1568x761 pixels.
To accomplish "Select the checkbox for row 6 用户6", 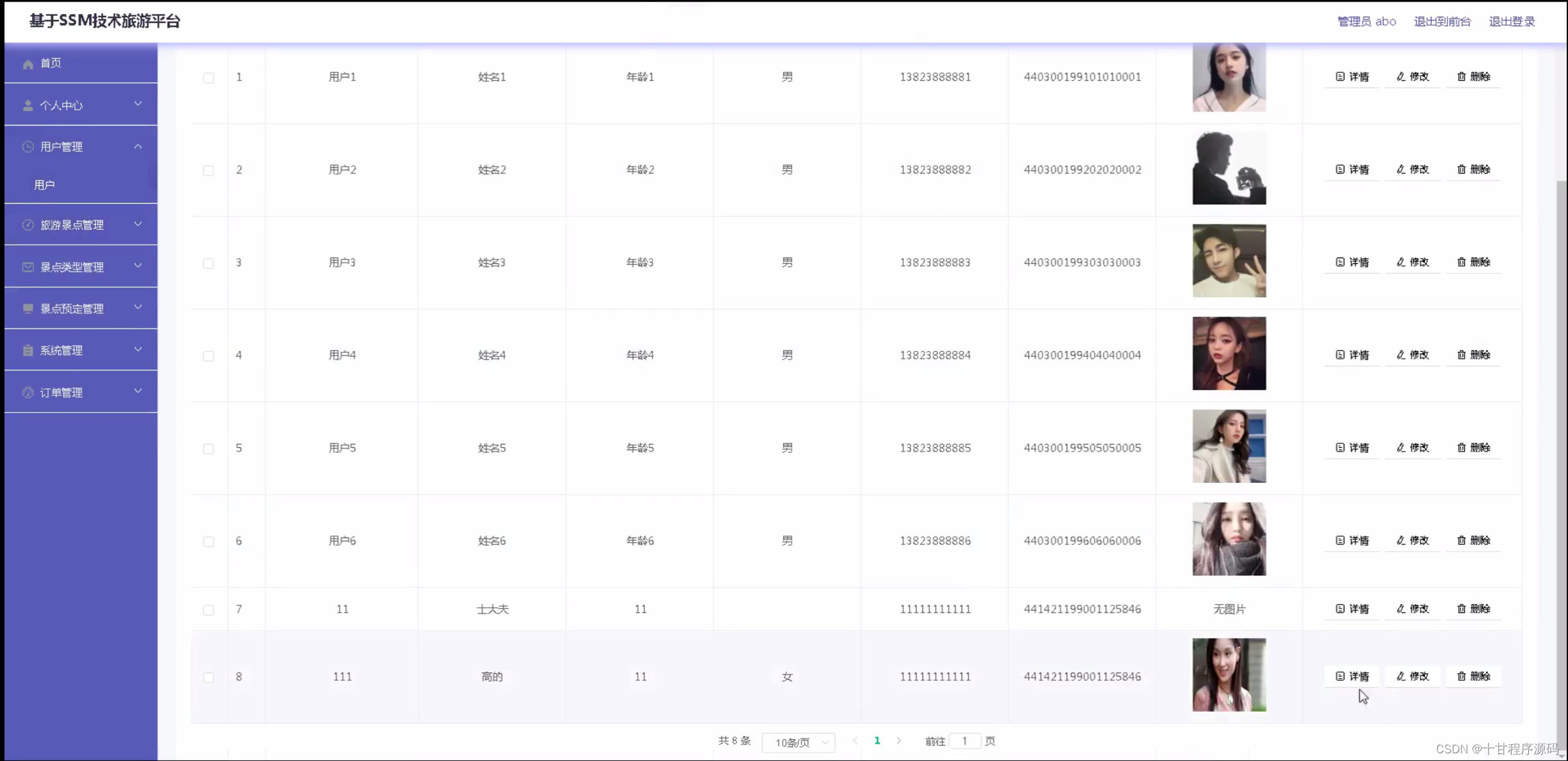I will (x=208, y=542).
